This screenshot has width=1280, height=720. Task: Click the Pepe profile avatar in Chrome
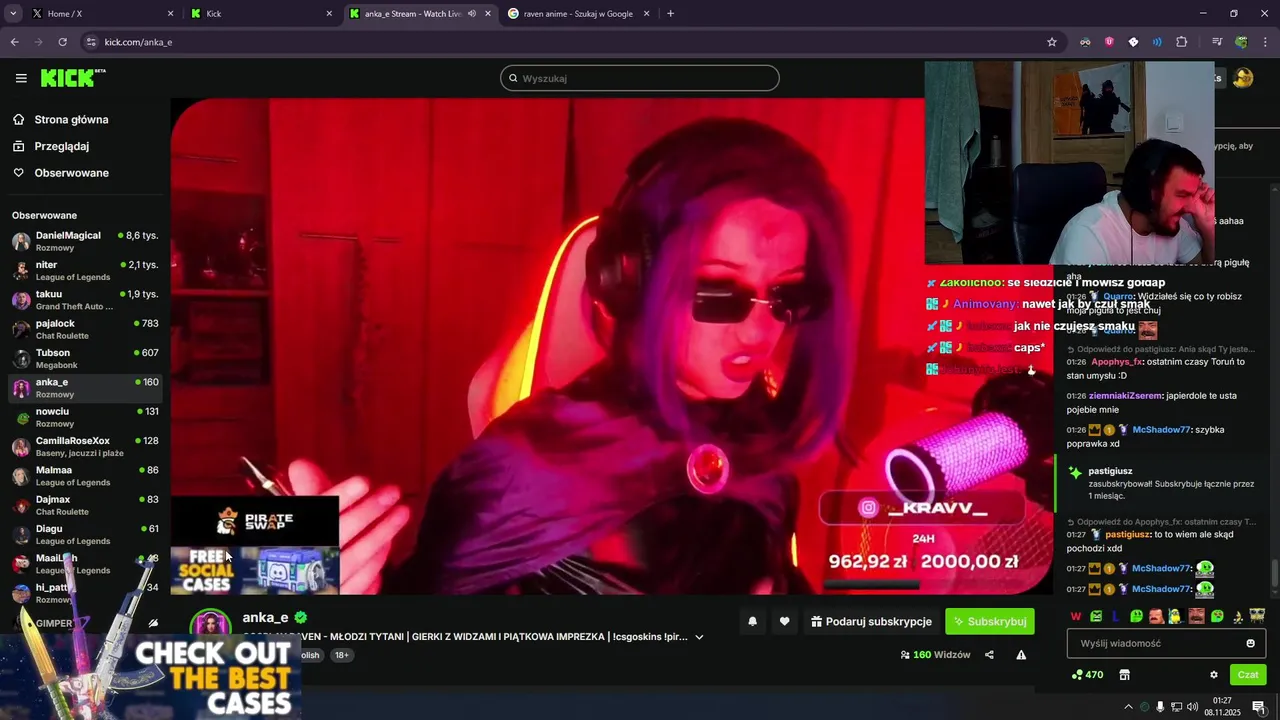[x=1241, y=42]
